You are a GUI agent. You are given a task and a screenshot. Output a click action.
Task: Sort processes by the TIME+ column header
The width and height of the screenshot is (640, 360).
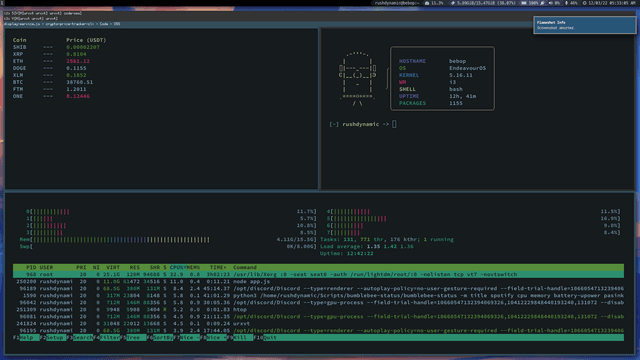pos(218,267)
